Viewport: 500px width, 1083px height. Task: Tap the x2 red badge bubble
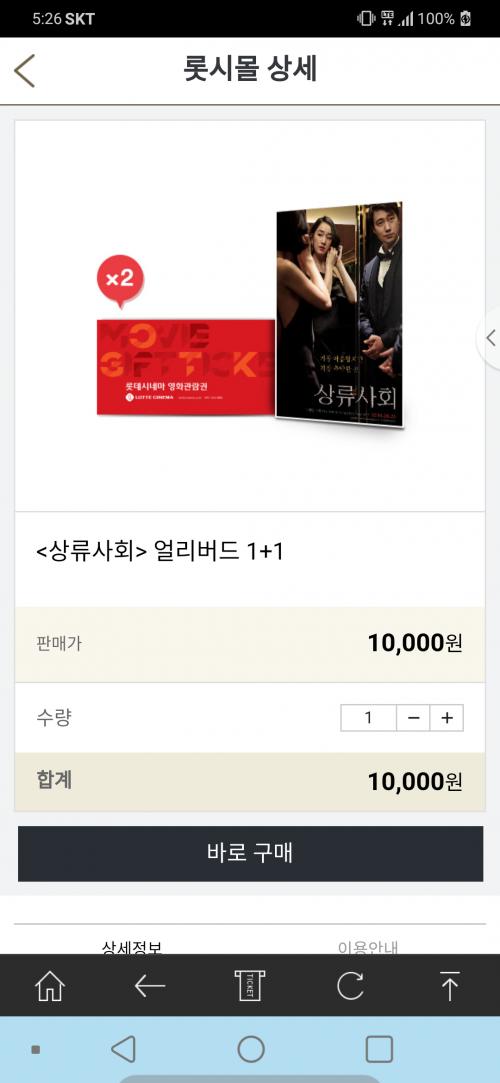[x=120, y=281]
